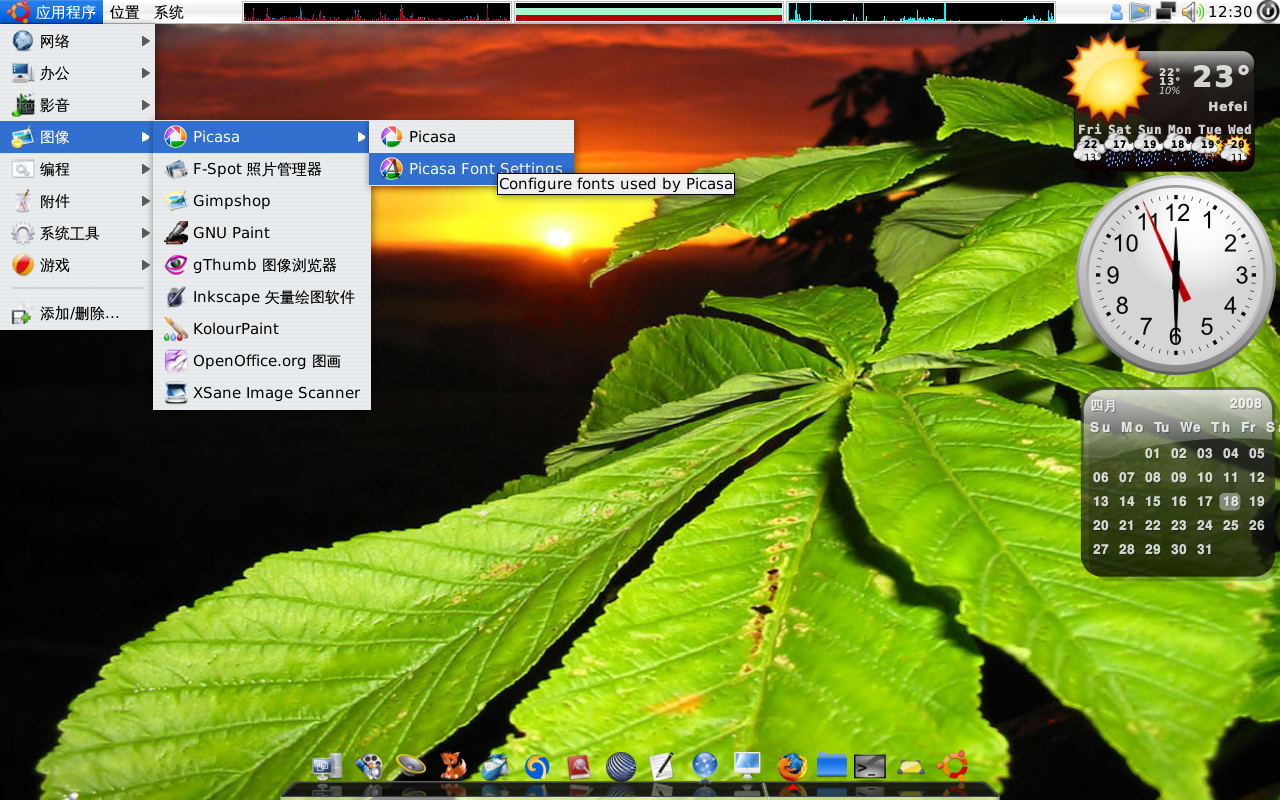Expand the 附件 category
1280x800 pixels.
click(x=77, y=201)
